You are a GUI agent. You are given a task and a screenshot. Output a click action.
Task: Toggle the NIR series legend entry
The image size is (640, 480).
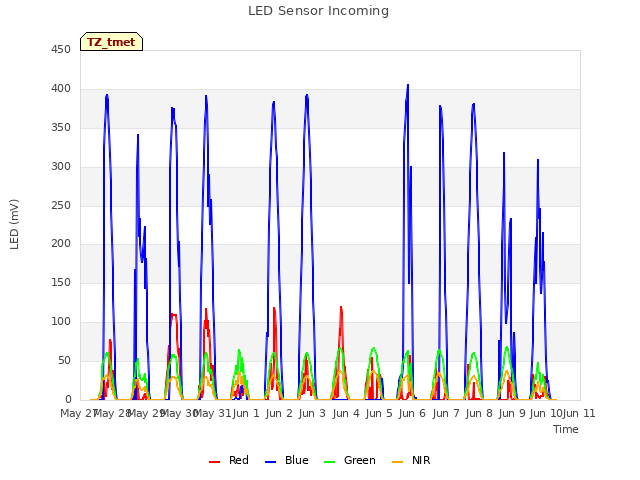[x=411, y=460]
